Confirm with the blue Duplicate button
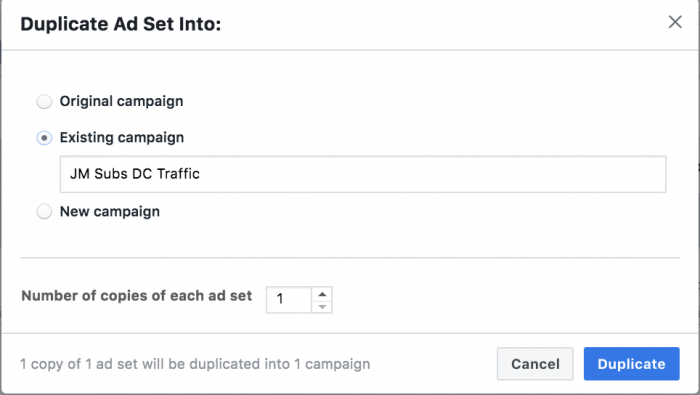This screenshot has width=700, height=395. point(632,364)
